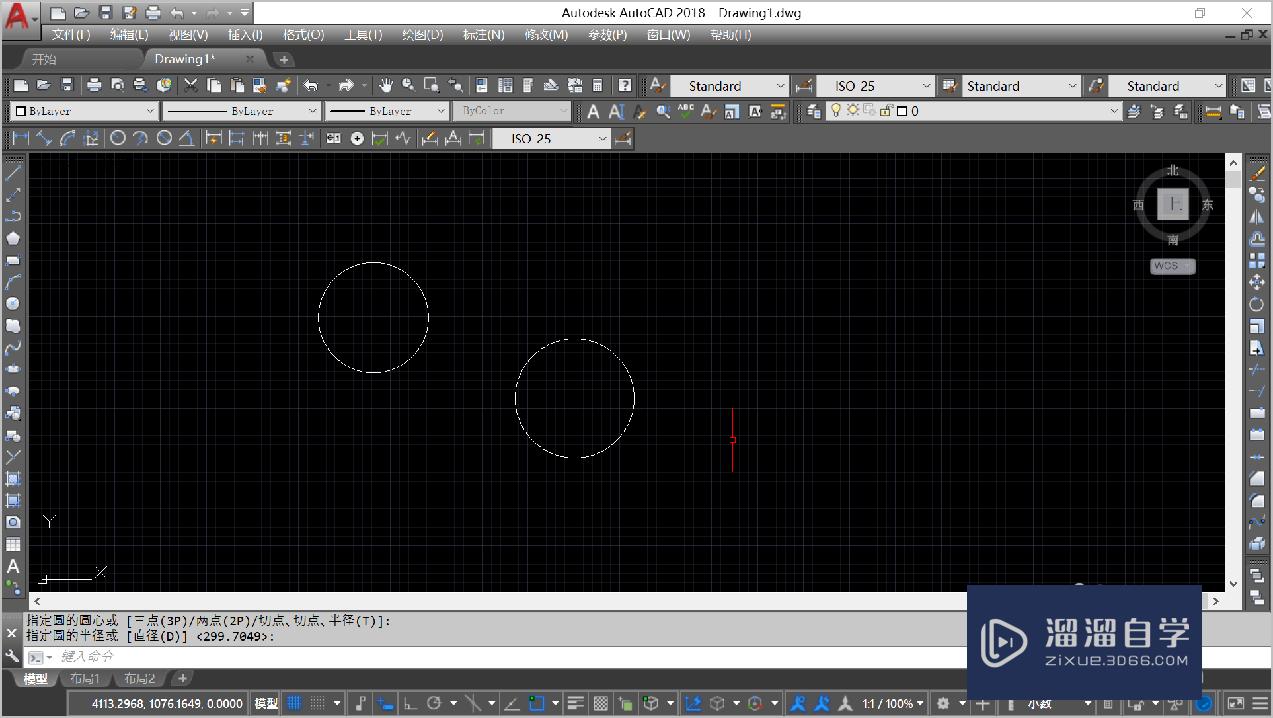Image resolution: width=1273 pixels, height=718 pixels.
Task: Click the 模型 button in status bar
Action: click(x=266, y=703)
